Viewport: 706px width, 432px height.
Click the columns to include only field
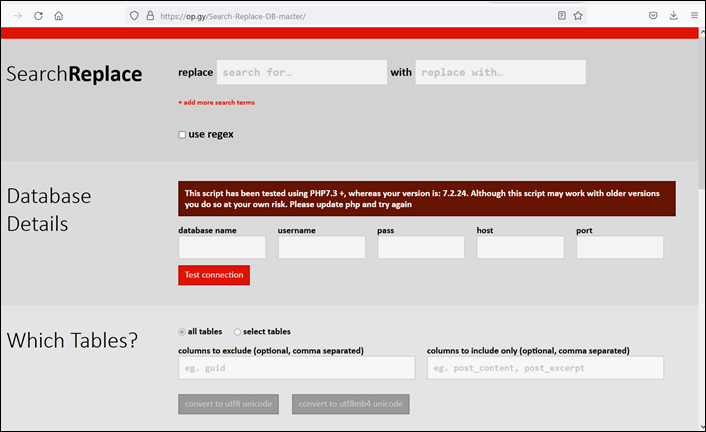pyautogui.click(x=545, y=368)
